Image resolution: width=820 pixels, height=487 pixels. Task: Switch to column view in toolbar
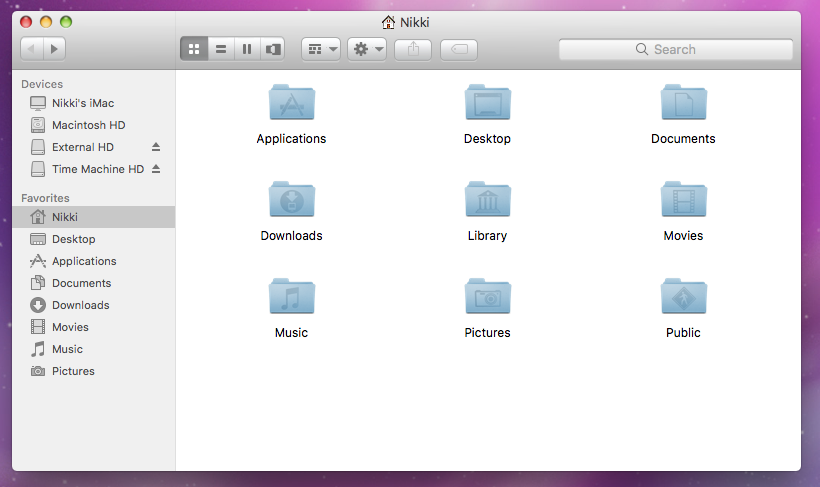coord(247,49)
